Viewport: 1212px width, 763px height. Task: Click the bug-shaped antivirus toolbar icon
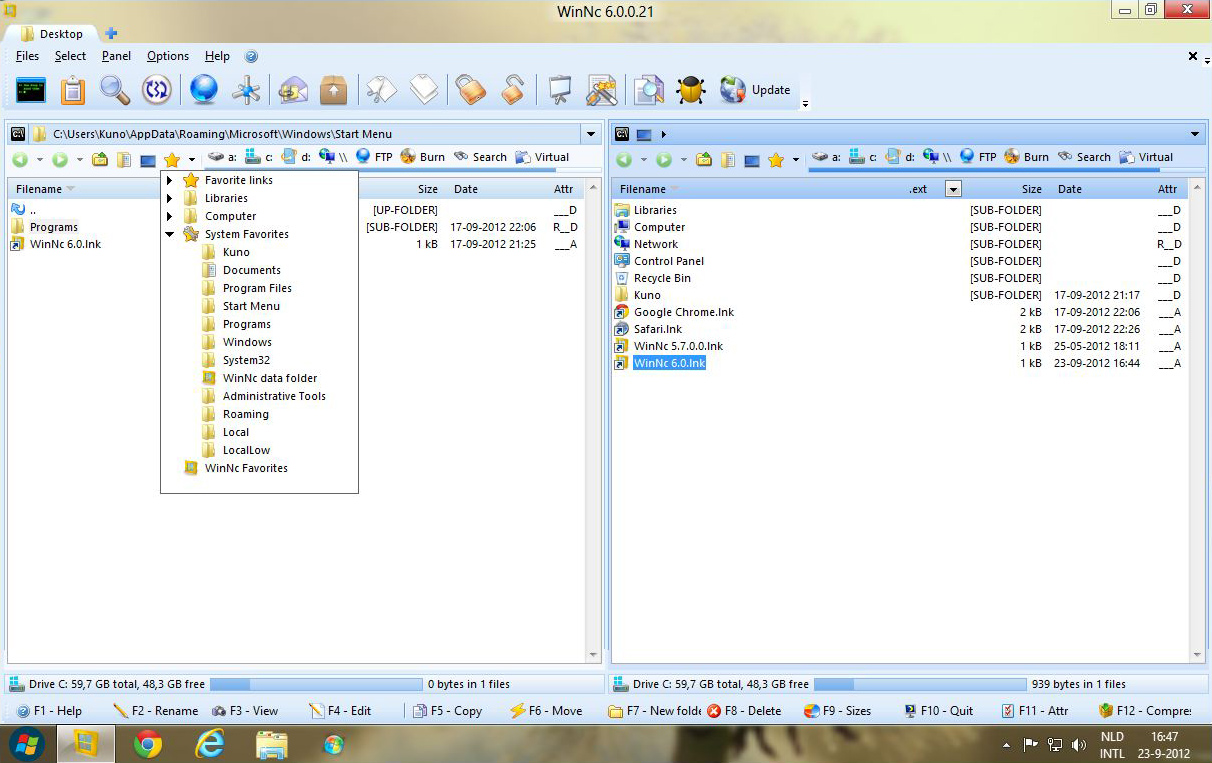point(691,89)
